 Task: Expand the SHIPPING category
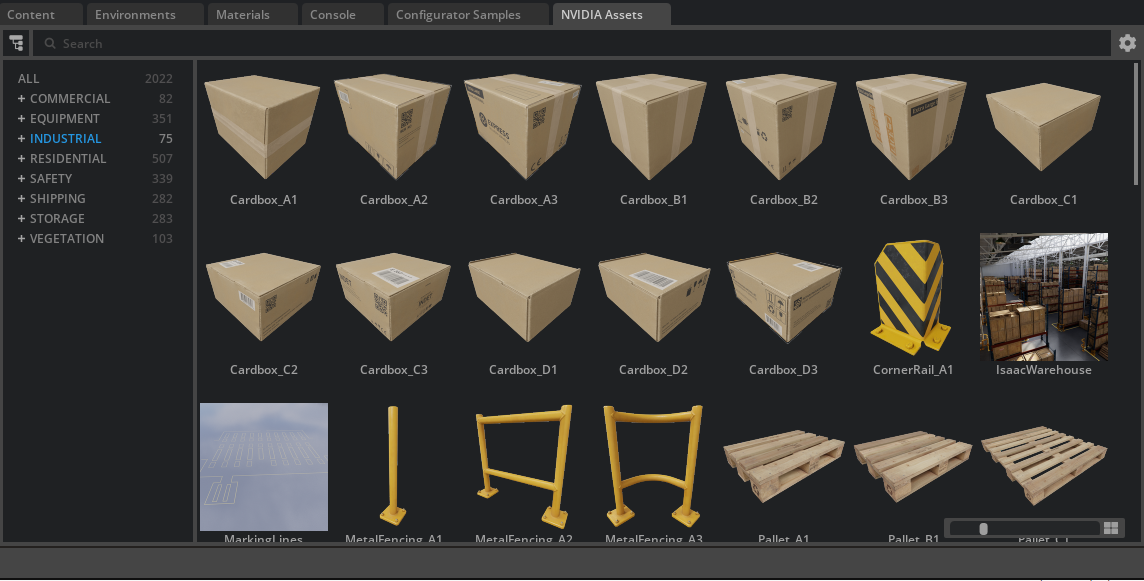tap(22, 199)
